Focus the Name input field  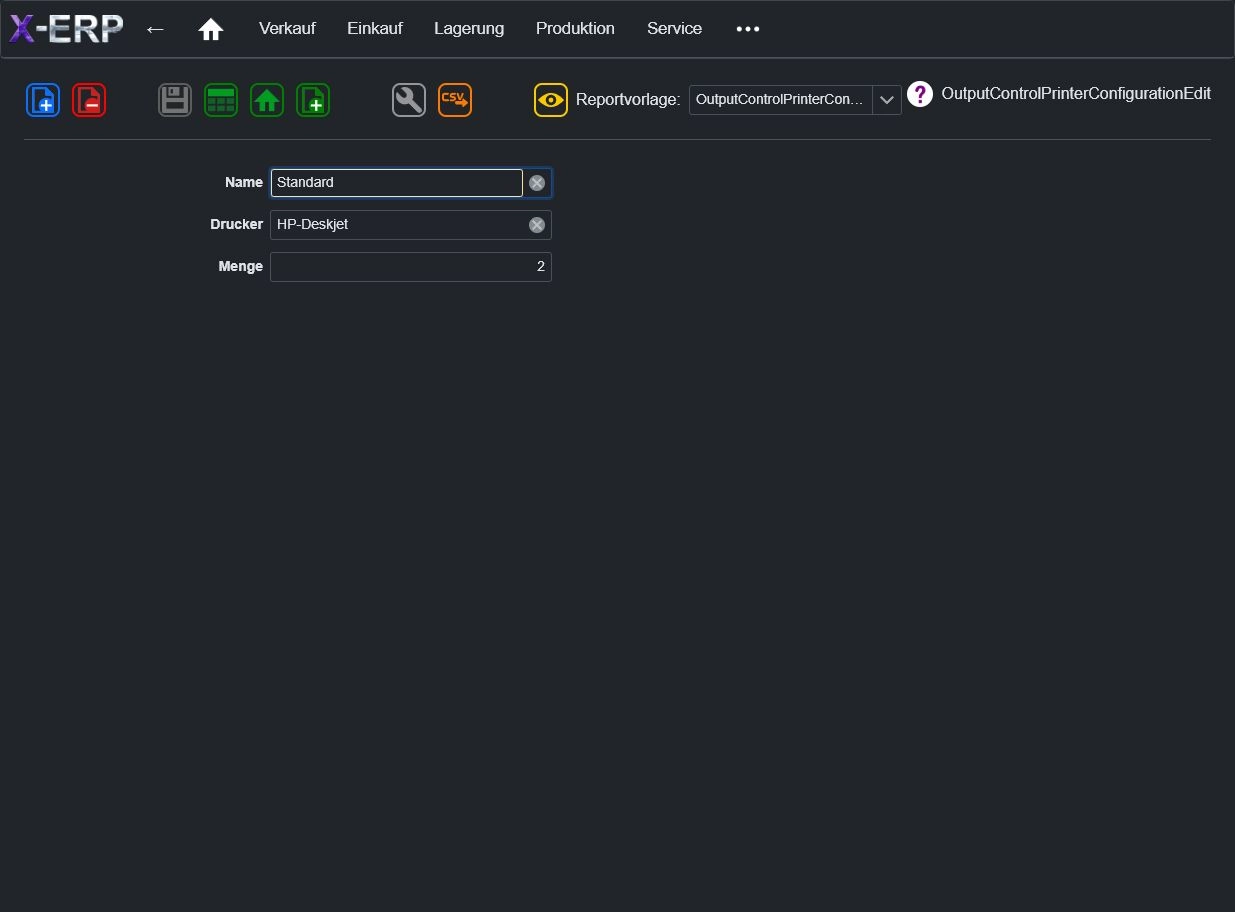(x=397, y=183)
